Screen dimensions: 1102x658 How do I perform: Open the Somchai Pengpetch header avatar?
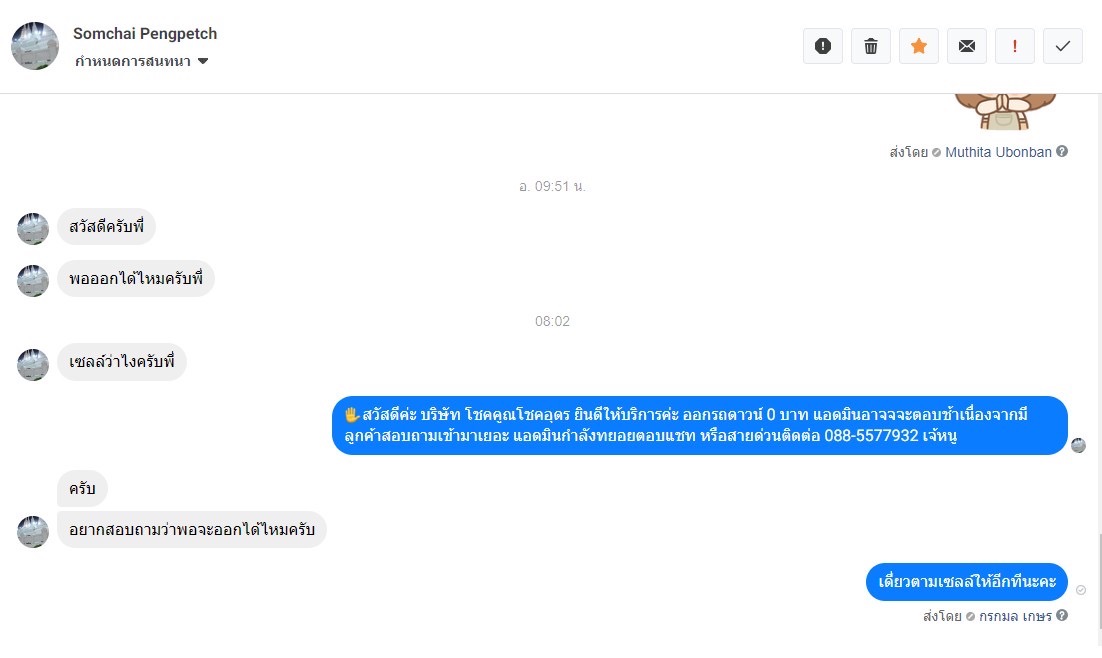(x=35, y=46)
